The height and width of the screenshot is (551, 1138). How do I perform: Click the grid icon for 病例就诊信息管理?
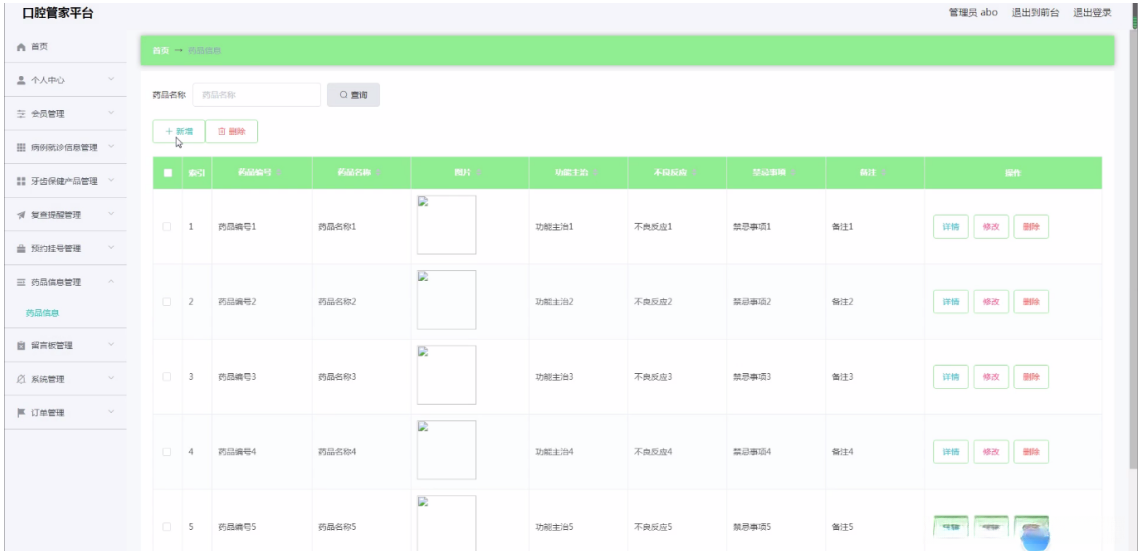point(21,147)
